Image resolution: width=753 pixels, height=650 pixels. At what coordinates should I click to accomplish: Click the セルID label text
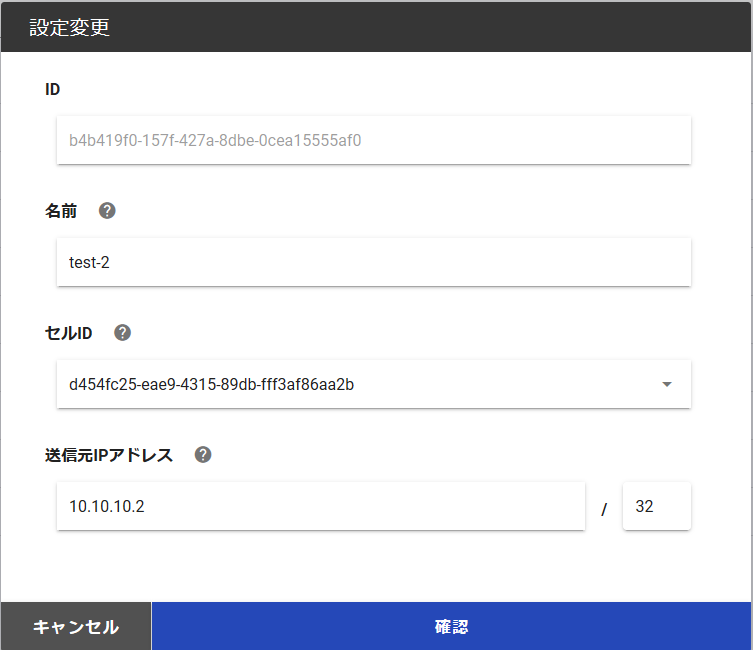tap(69, 333)
